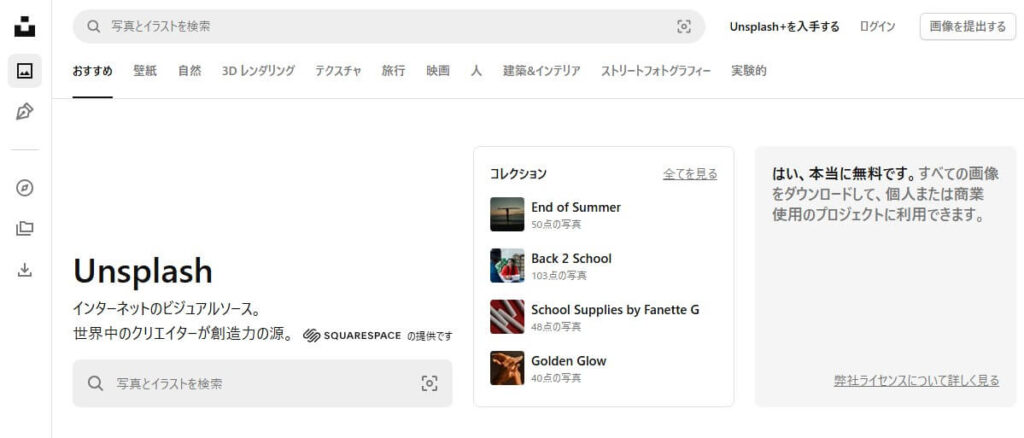
Task: Select the ストリートフォトグラフィー tab
Action: click(655, 71)
